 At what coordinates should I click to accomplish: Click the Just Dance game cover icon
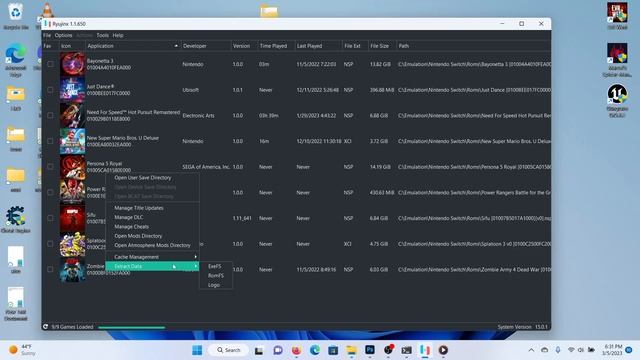click(73, 90)
